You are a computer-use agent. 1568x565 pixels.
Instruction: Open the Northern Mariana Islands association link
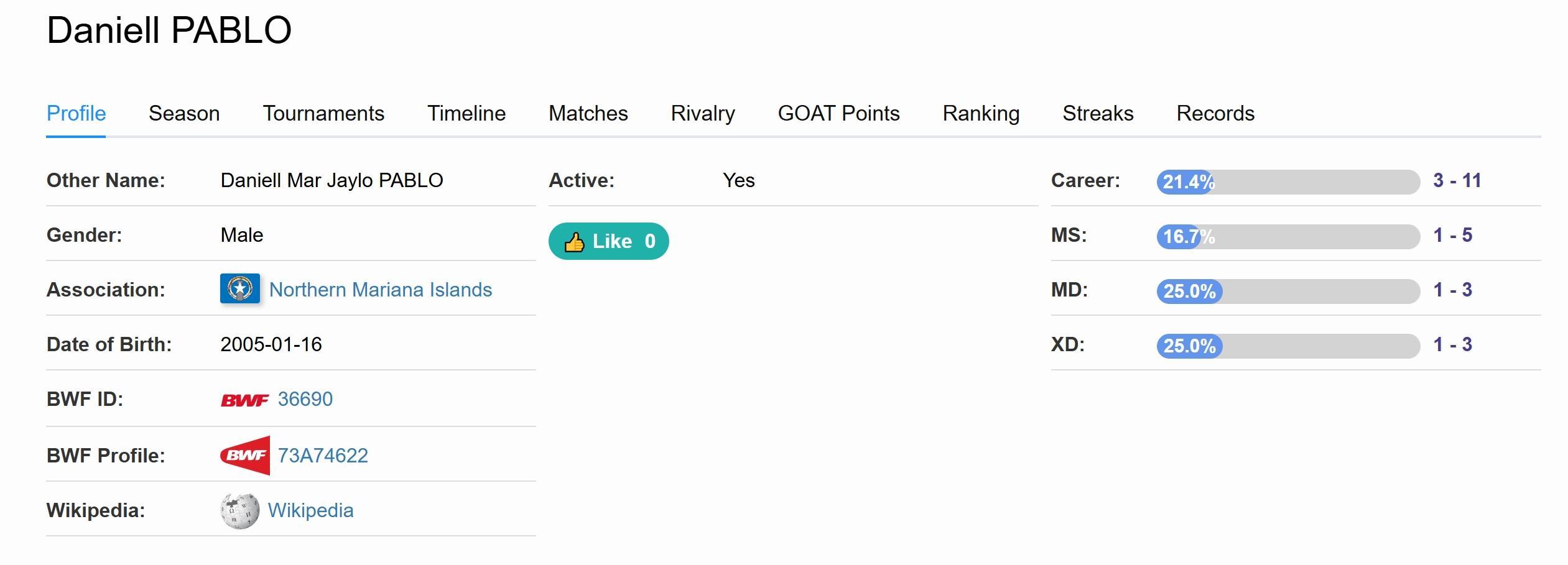[x=380, y=290]
